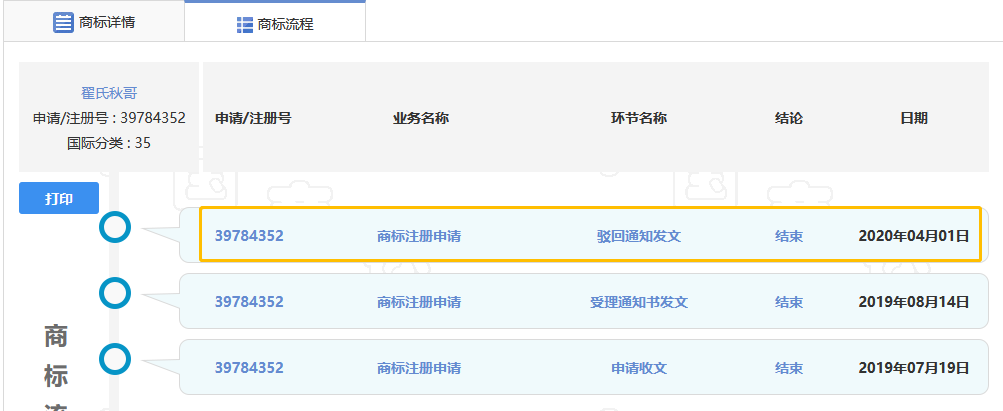This screenshot has width=1003, height=411.
Task: Click 39784352 in the 受理通知书发文 row
Action: (x=249, y=302)
